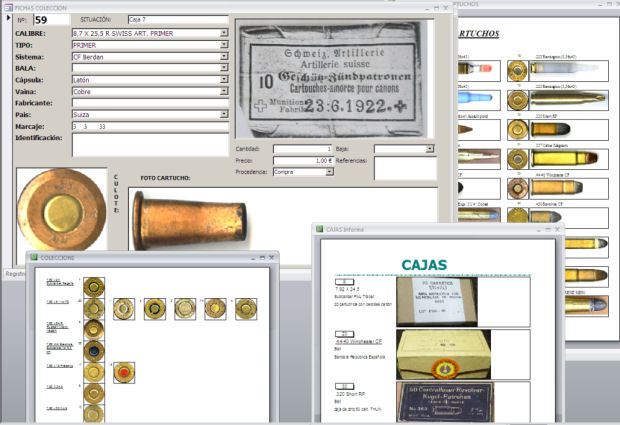Open the Sistema dropdown list

pos(224,57)
